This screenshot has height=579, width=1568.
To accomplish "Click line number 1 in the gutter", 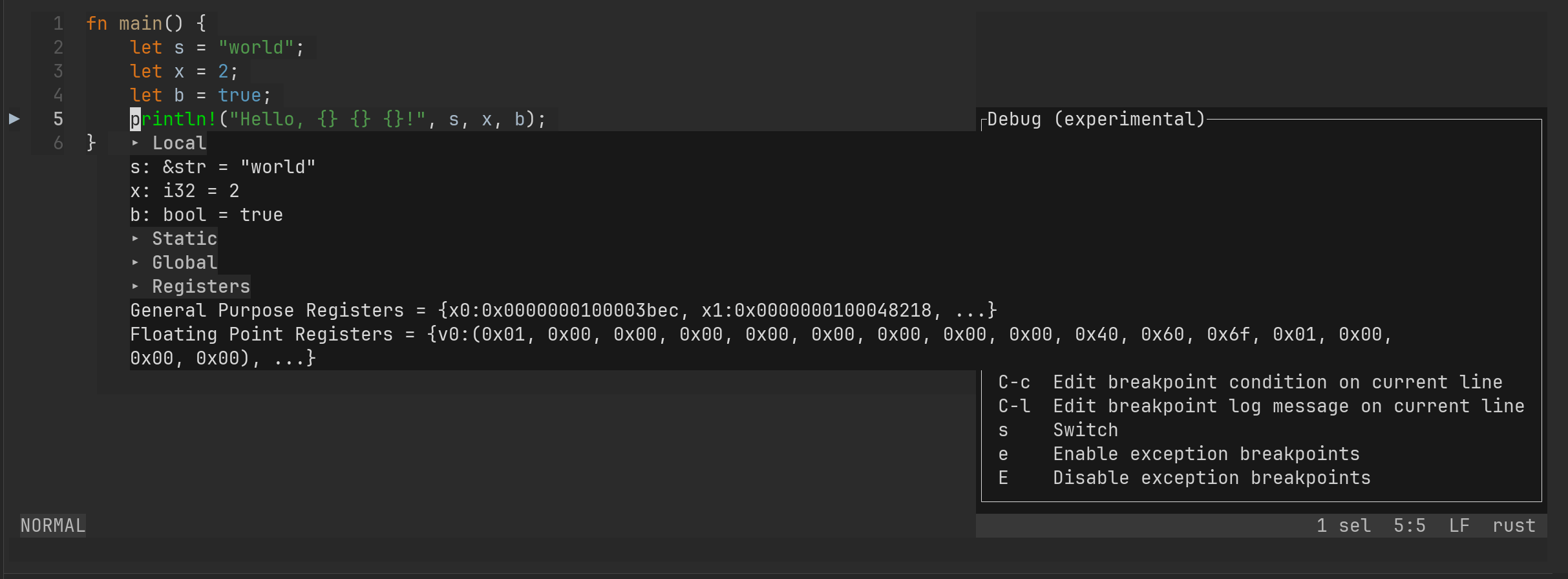I will (58, 23).
